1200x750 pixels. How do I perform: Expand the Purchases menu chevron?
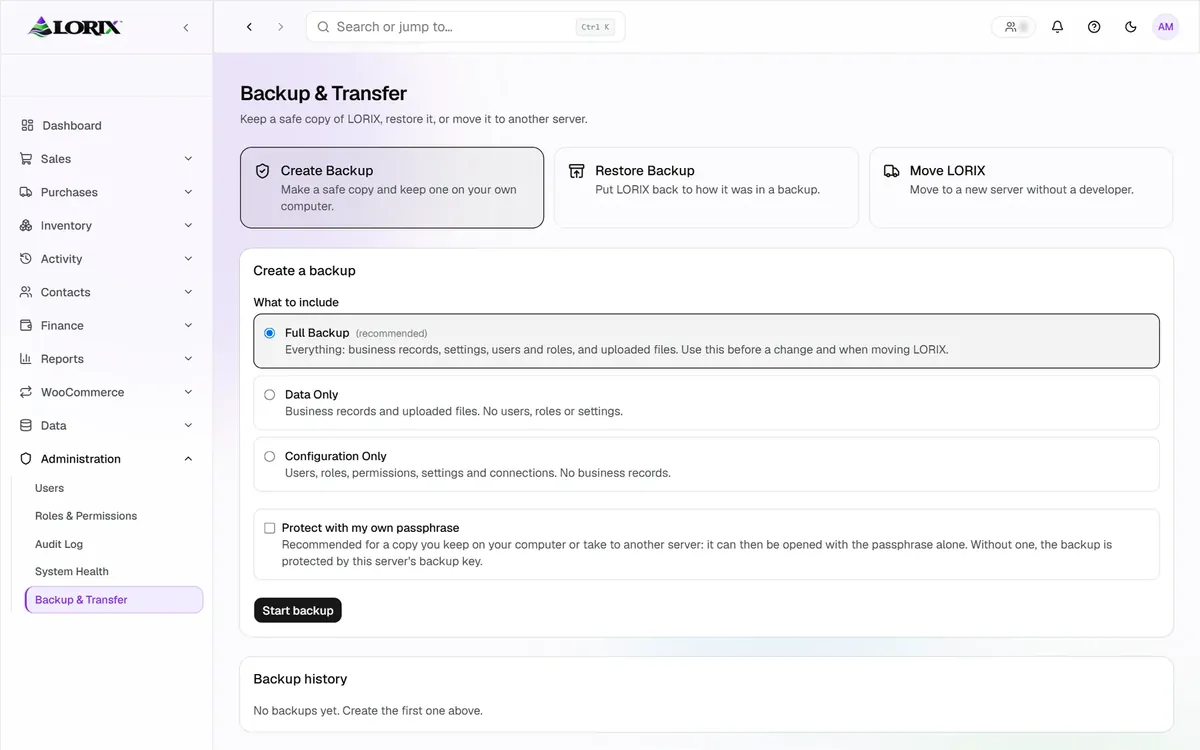(188, 192)
